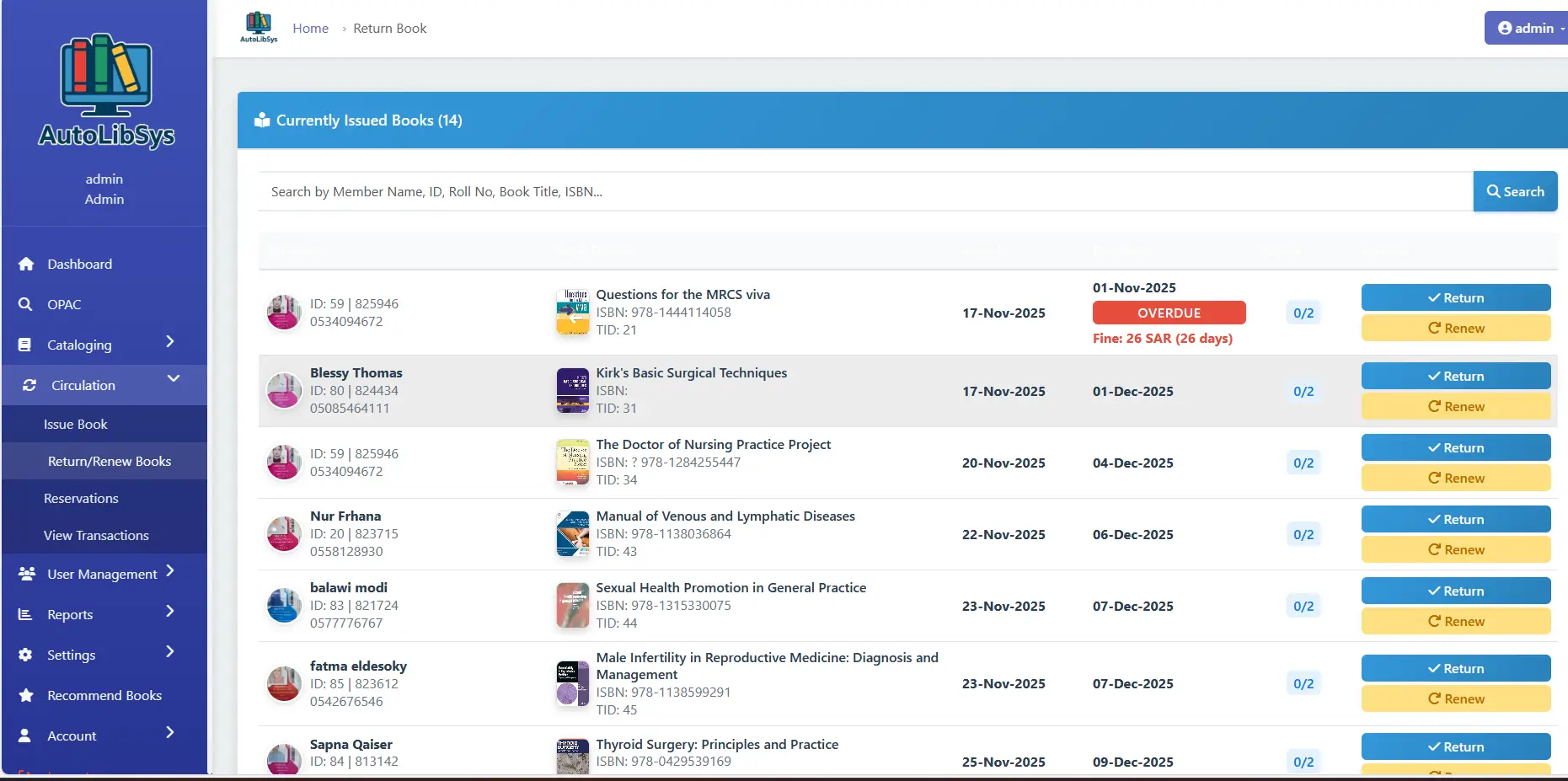
Task: Click Blessy Thomas member avatar
Action: (284, 391)
